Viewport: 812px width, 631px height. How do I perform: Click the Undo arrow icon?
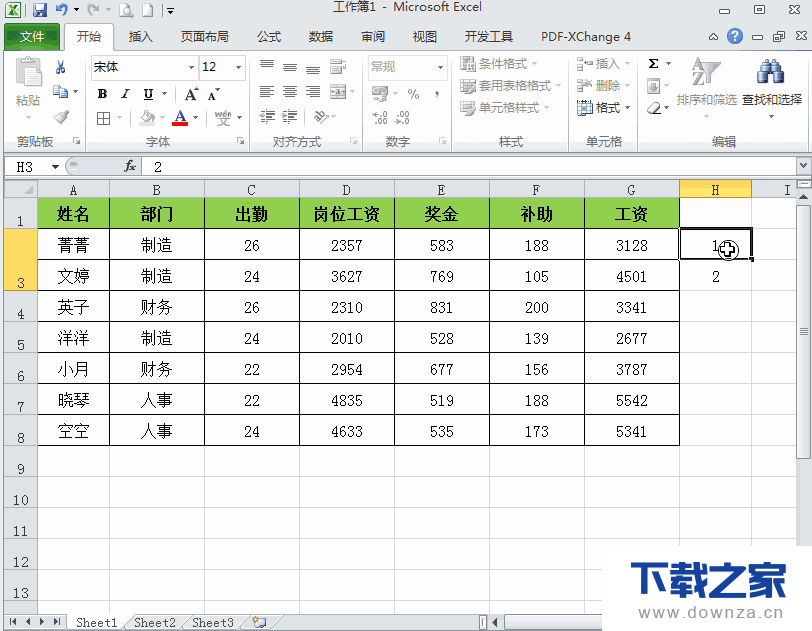click(x=62, y=9)
